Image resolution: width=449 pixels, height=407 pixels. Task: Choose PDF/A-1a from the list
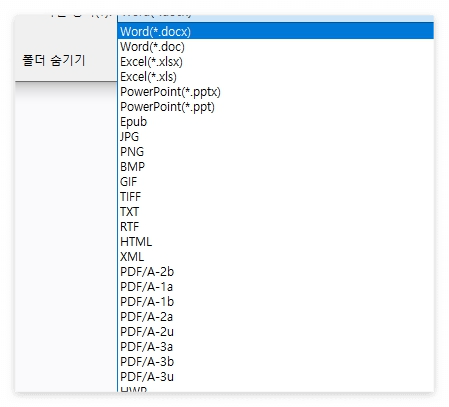coord(276,287)
